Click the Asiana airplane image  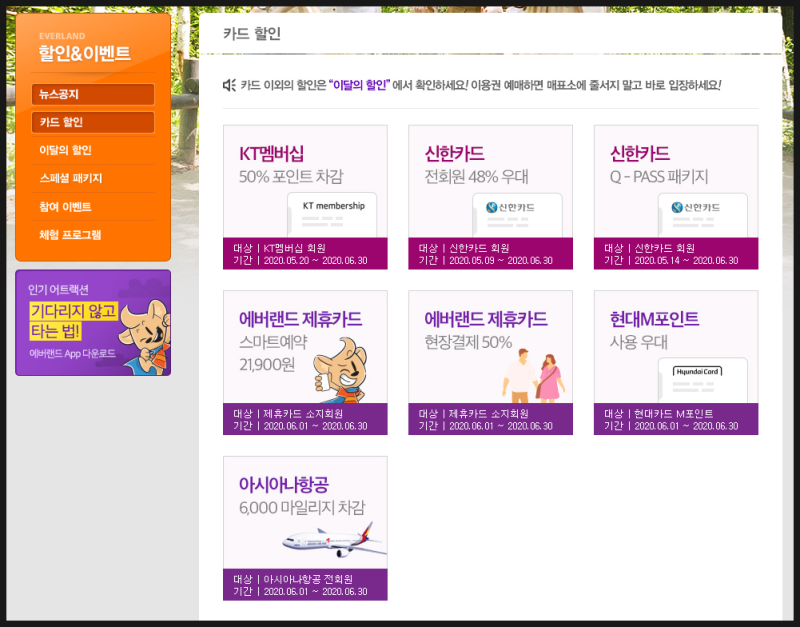(334, 540)
